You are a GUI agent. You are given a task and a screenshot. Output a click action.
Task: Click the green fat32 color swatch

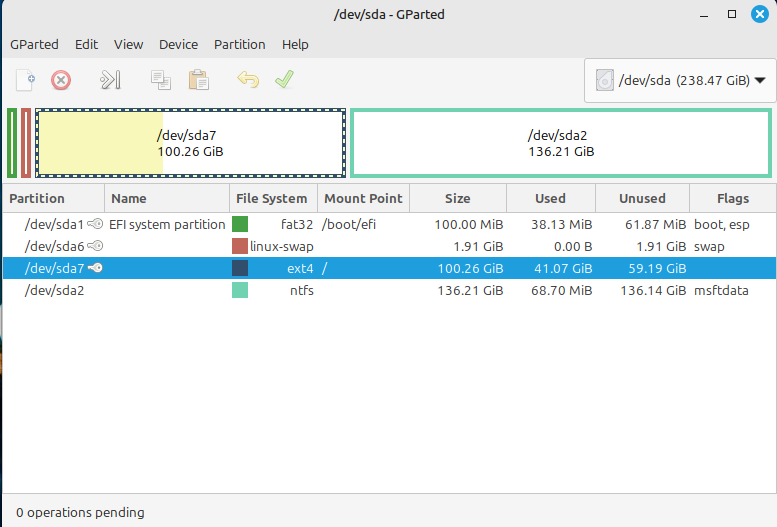[x=240, y=224]
